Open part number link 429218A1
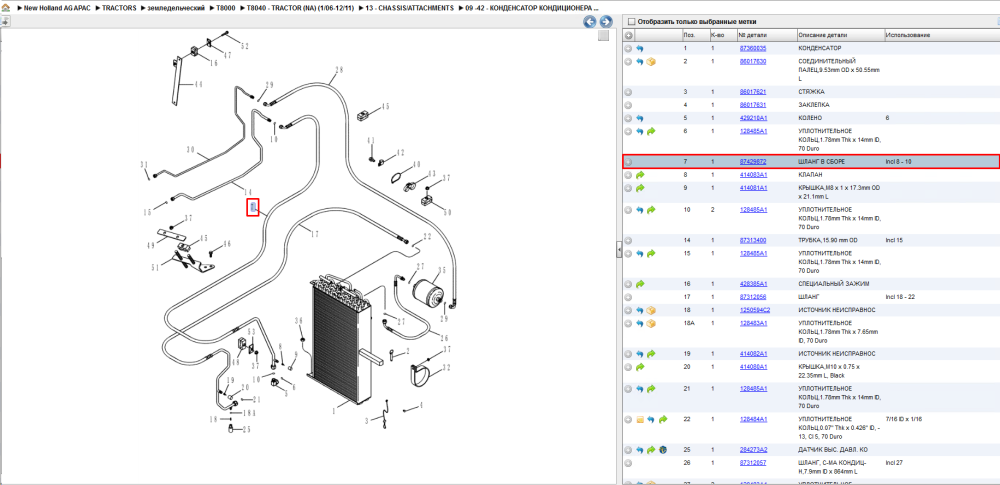The width and height of the screenshot is (1000, 485). pyautogui.click(x=753, y=118)
